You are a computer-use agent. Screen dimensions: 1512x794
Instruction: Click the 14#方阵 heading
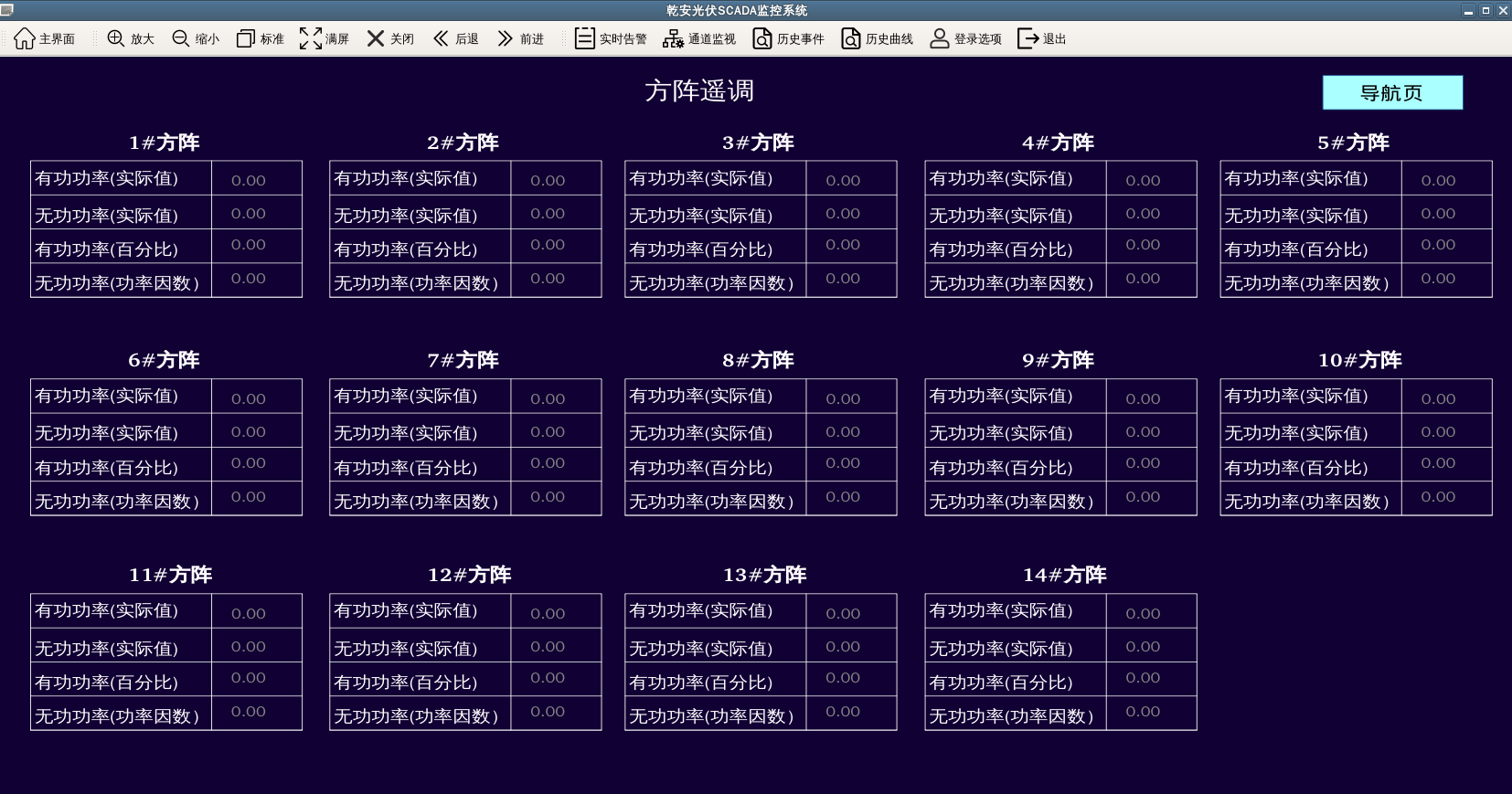pyautogui.click(x=1065, y=575)
